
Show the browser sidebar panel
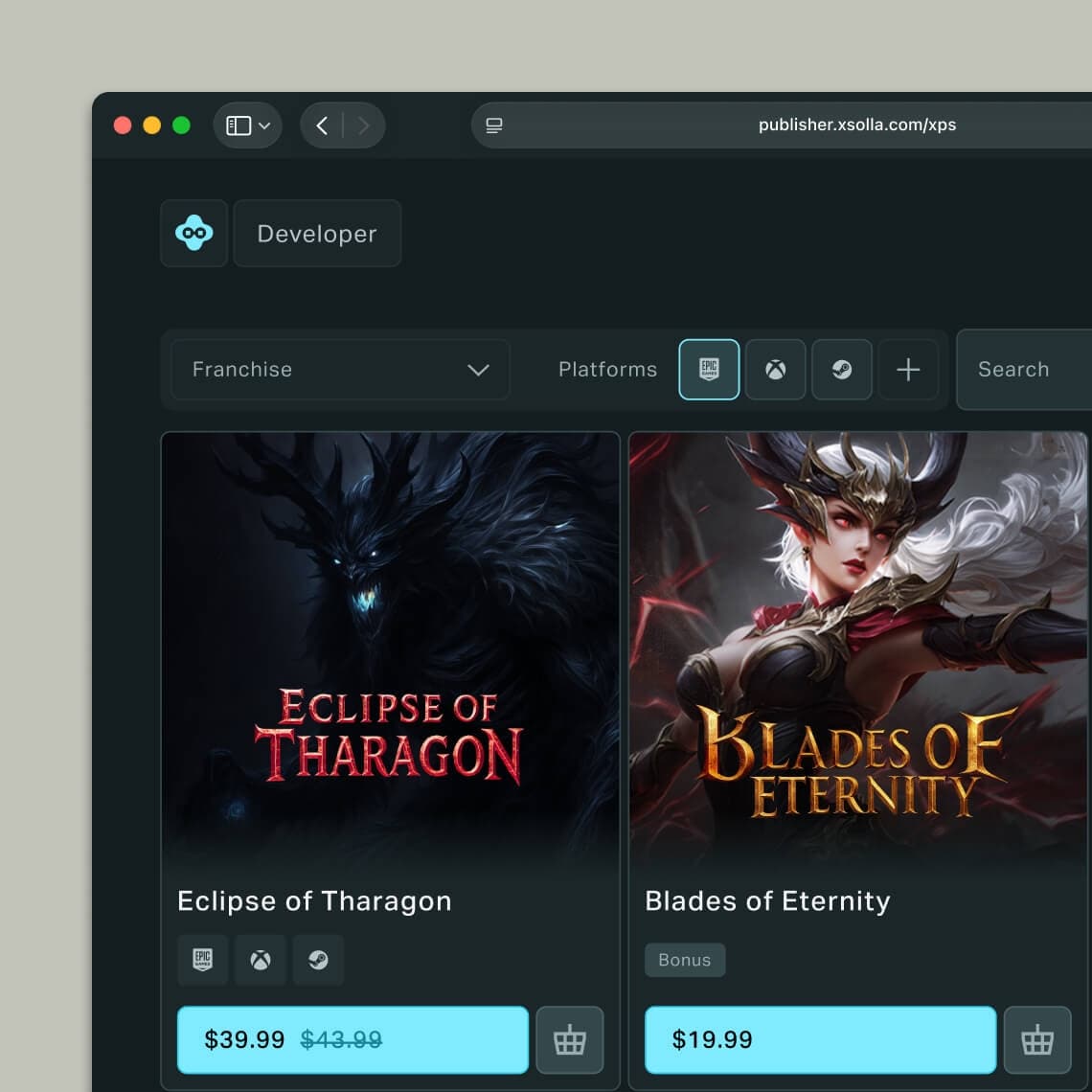pyautogui.click(x=238, y=126)
